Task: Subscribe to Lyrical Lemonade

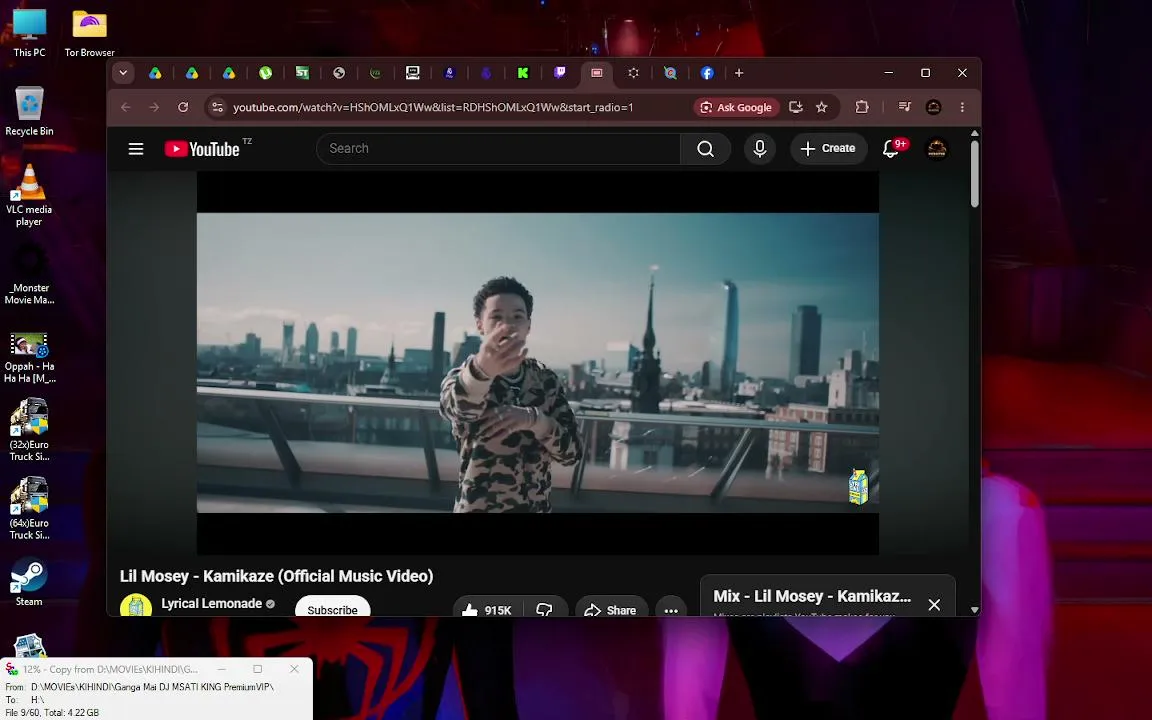Action: tap(332, 608)
